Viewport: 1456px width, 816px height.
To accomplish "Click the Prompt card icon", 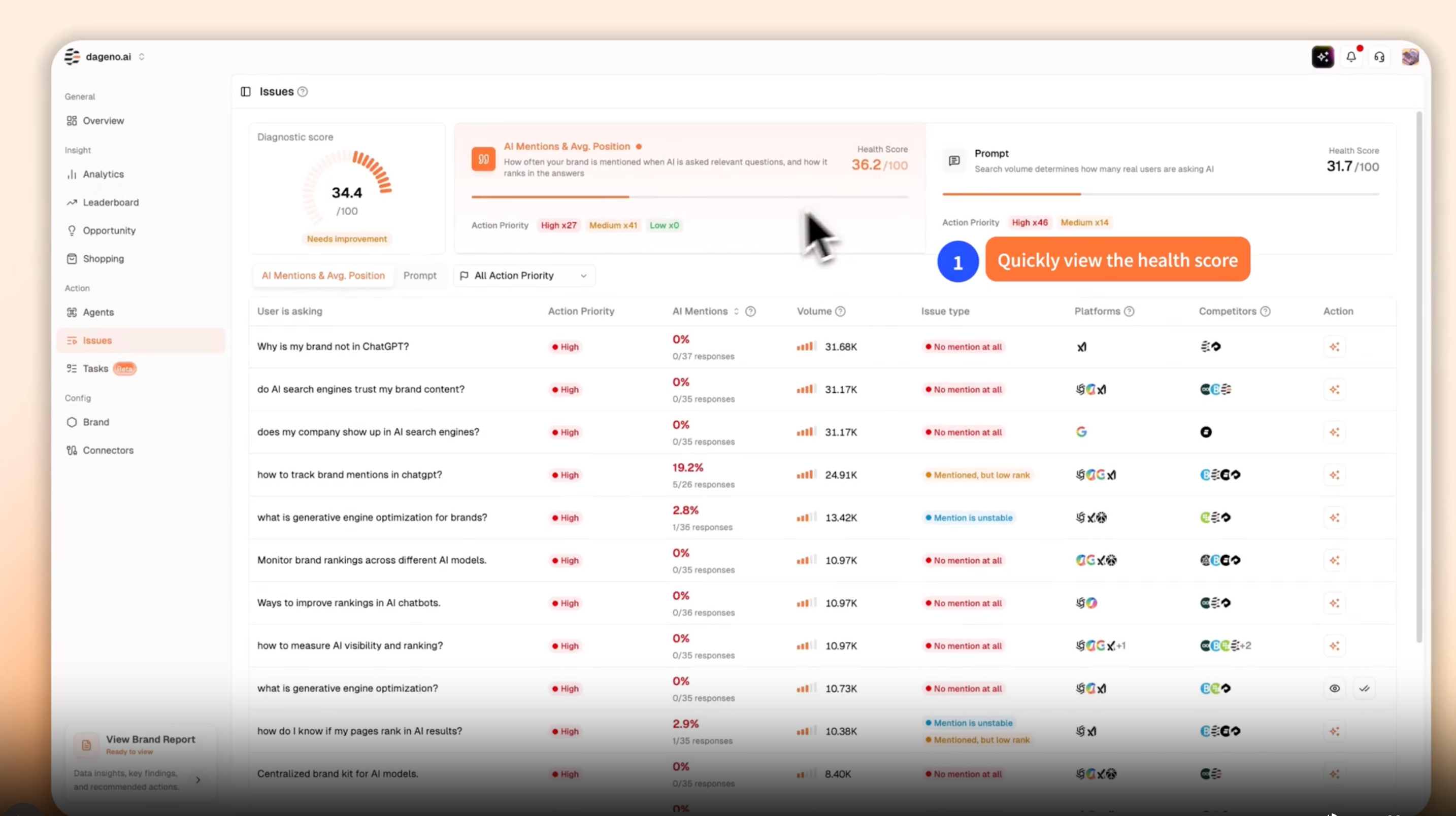I will tap(954, 160).
